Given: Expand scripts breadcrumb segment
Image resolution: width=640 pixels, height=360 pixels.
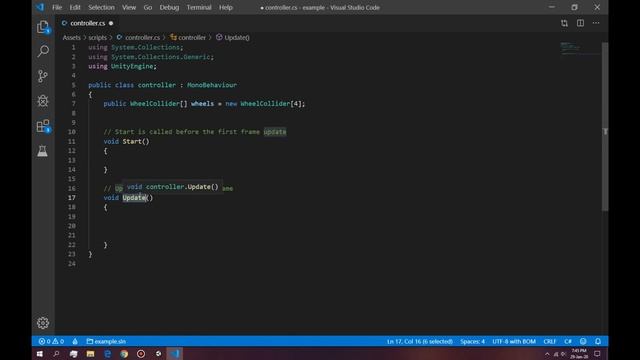Looking at the screenshot, I should coord(98,38).
